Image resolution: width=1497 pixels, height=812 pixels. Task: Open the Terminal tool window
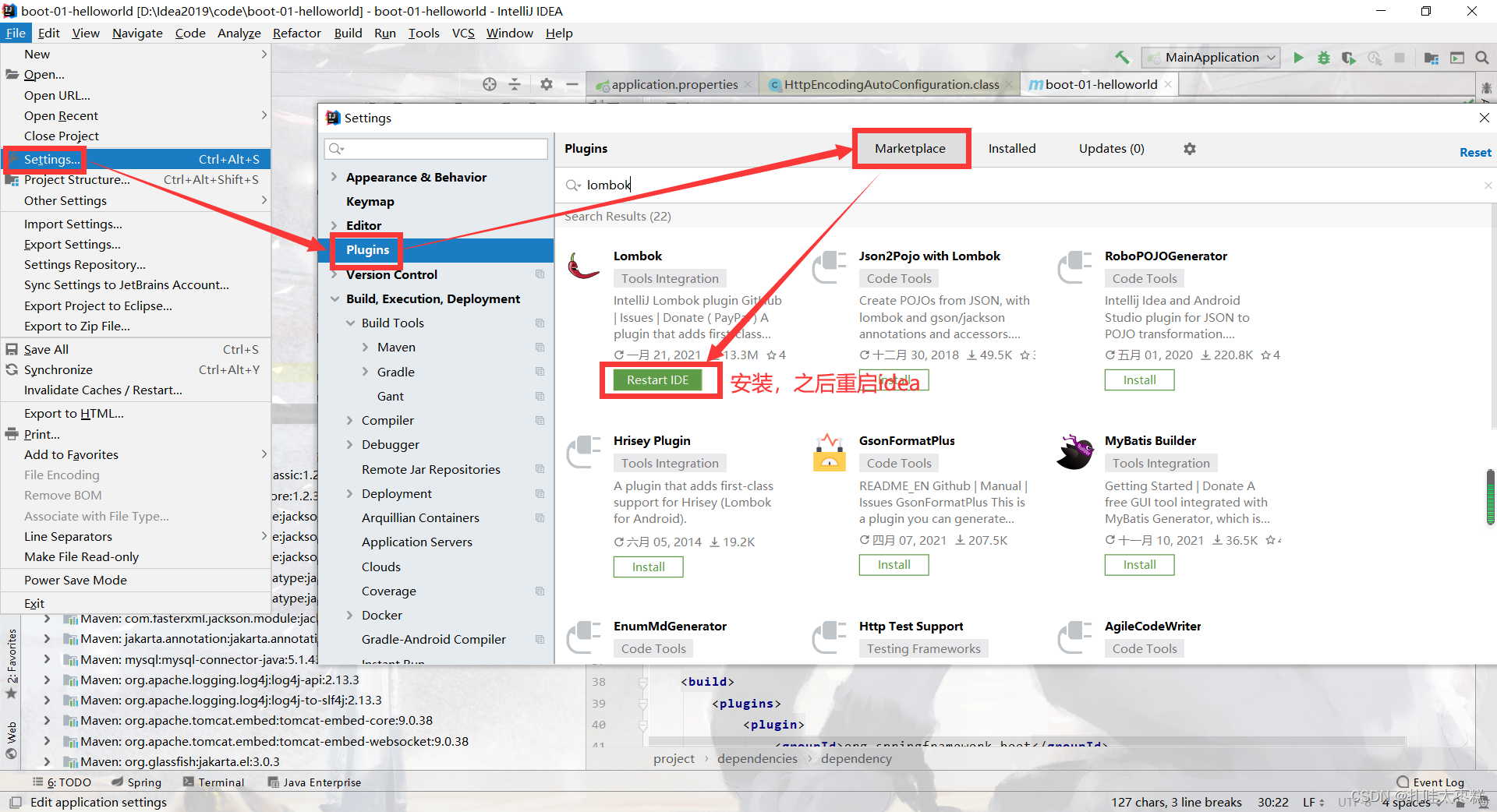coord(214,782)
